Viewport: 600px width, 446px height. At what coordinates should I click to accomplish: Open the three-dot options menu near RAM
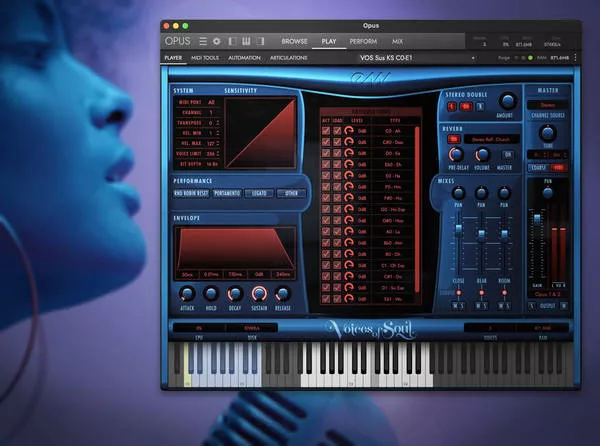coord(575,58)
